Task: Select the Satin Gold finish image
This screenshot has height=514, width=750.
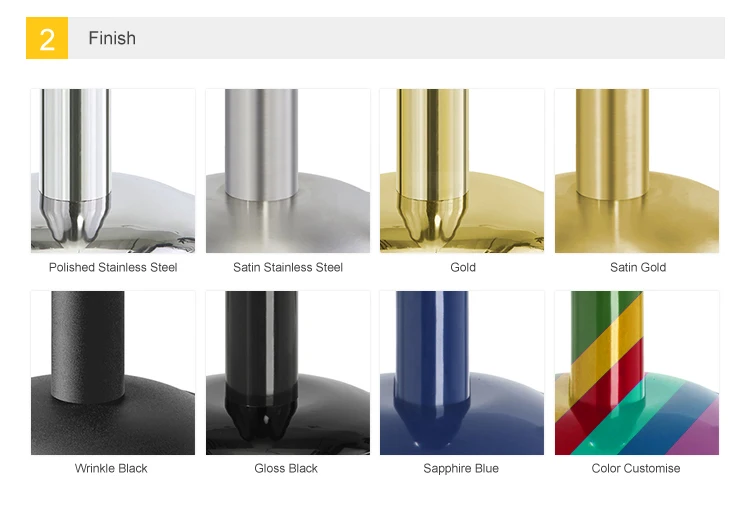Action: tap(637, 171)
